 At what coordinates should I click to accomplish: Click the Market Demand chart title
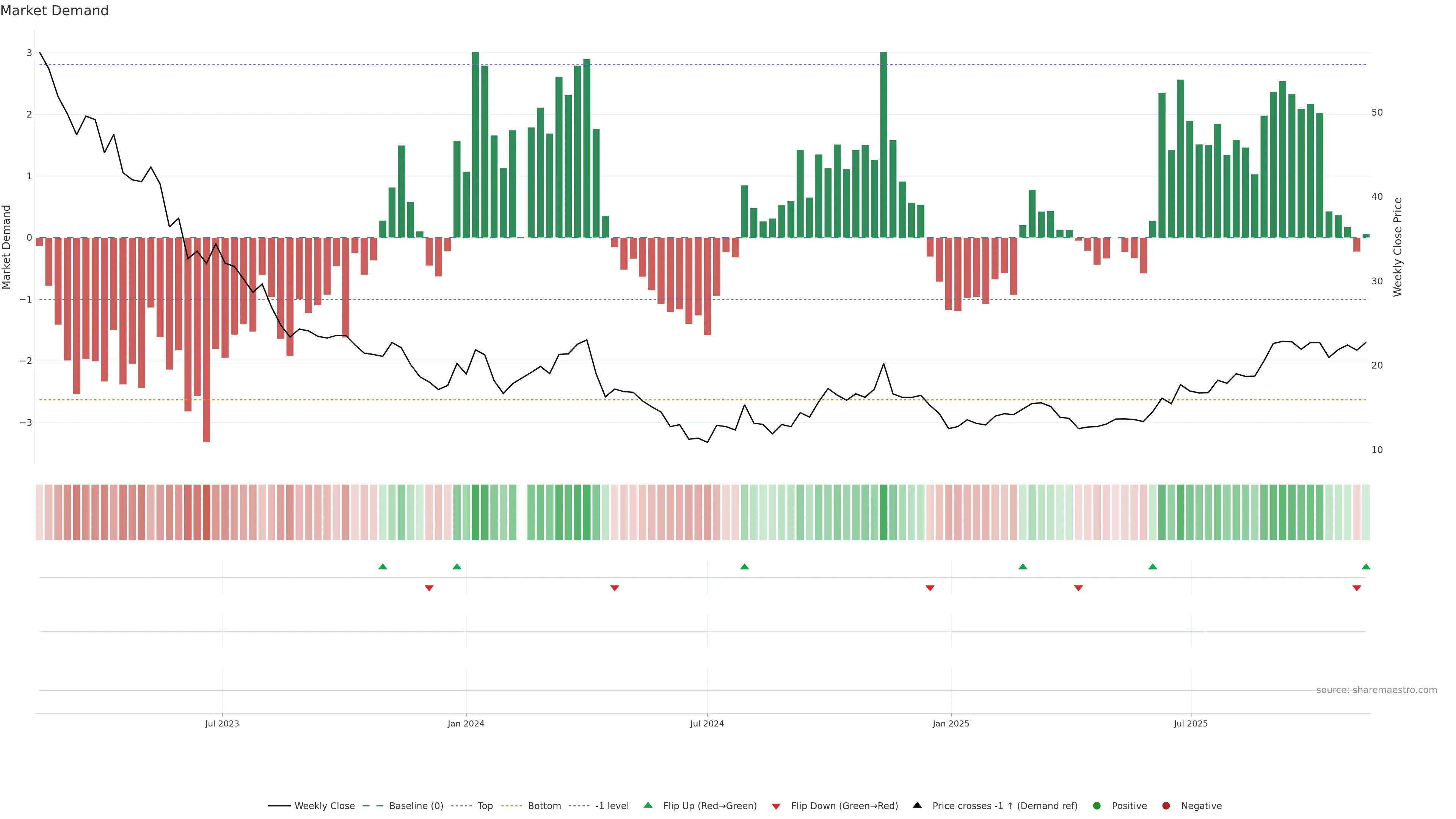coord(54,11)
